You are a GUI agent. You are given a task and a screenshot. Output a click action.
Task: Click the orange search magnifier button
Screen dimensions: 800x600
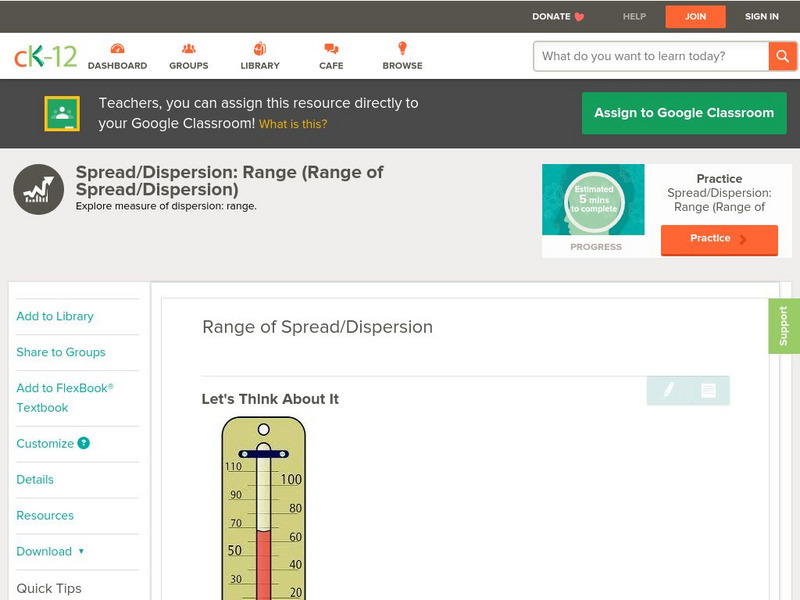coord(782,56)
